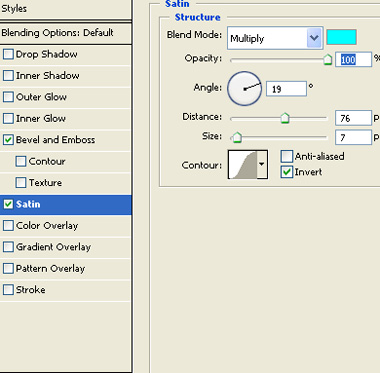Viewport: 380px width, 373px height.
Task: Open the Drop Shadow settings row
Action: point(65,54)
